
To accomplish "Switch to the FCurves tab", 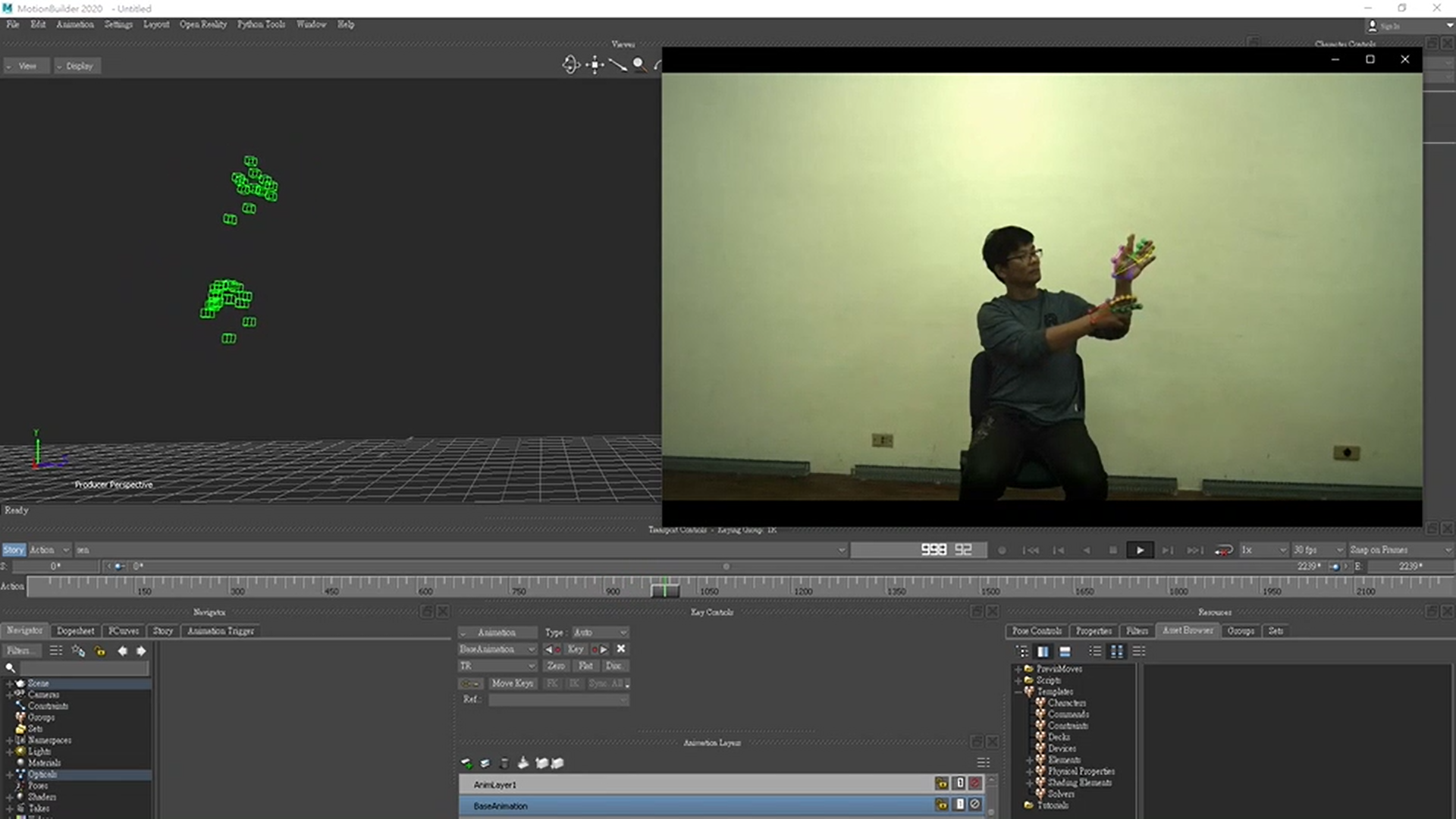I will tap(123, 631).
